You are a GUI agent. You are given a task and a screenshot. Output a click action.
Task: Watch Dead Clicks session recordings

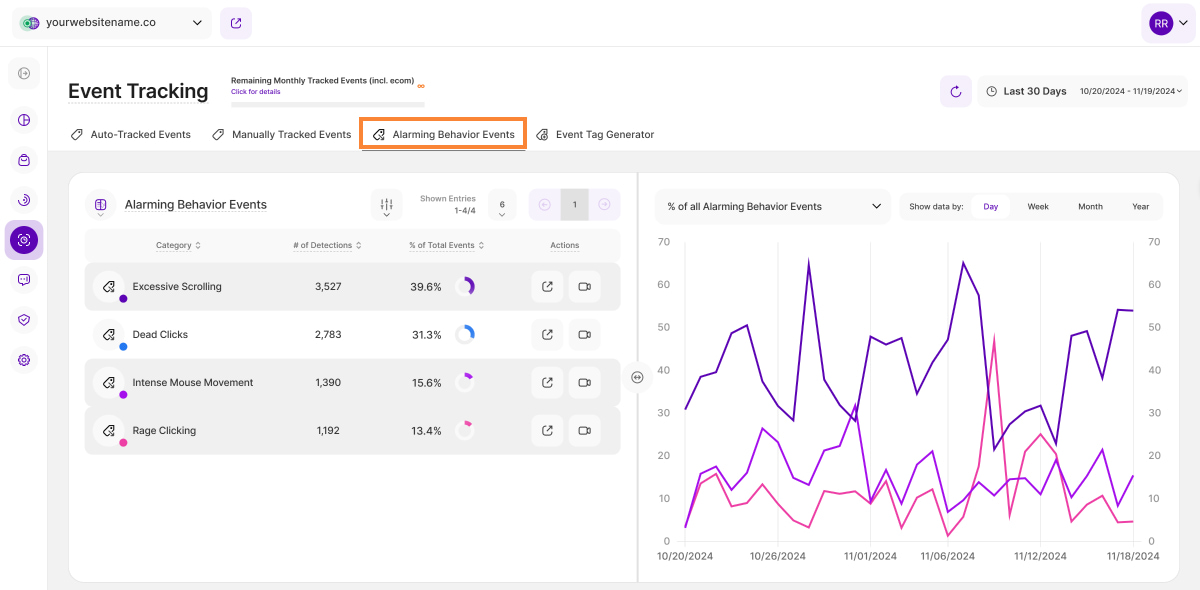[x=584, y=335]
